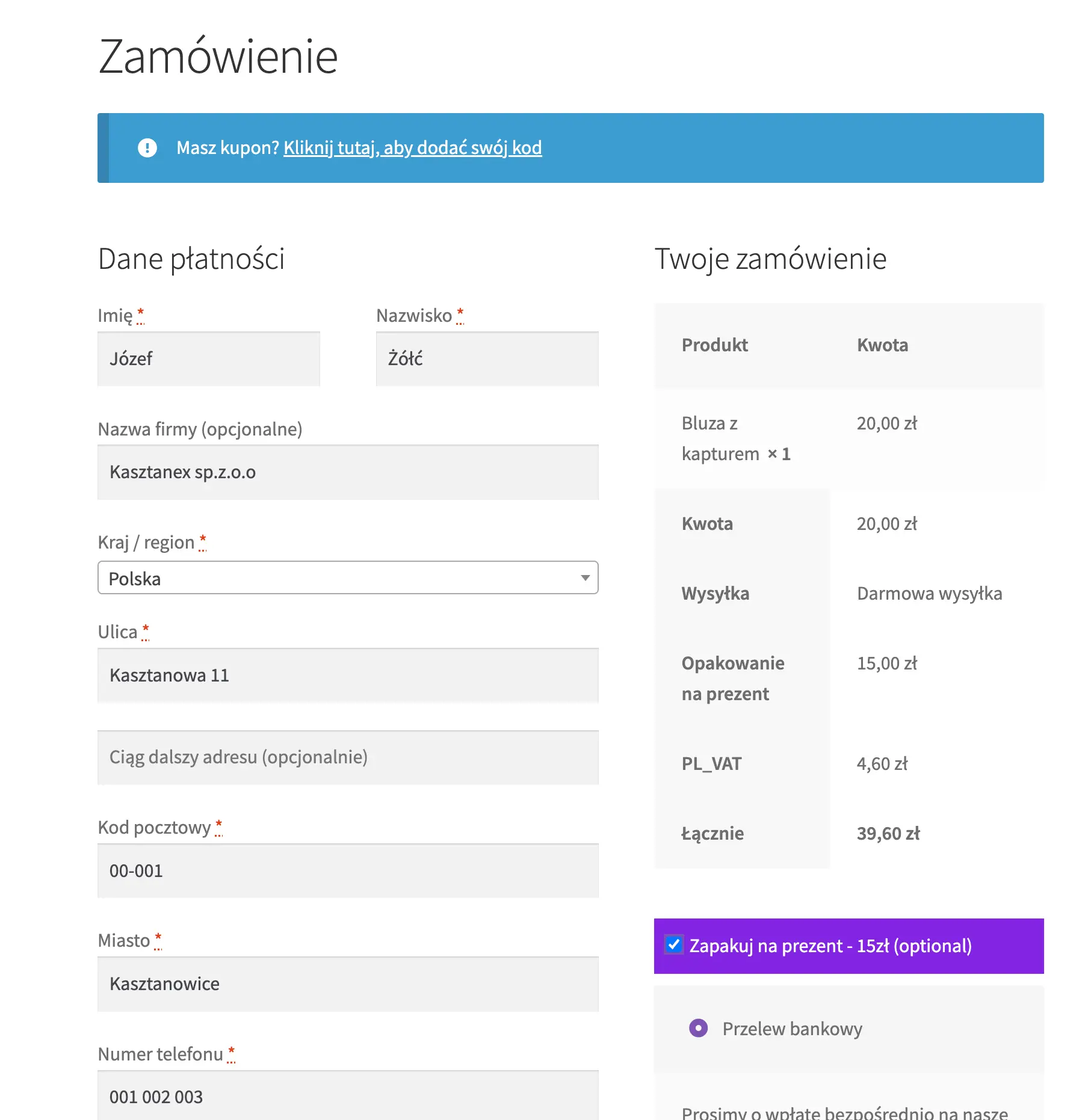The image size is (1088, 1120).
Task: Click the Łącznie total of 39,60 zł
Action: [888, 834]
